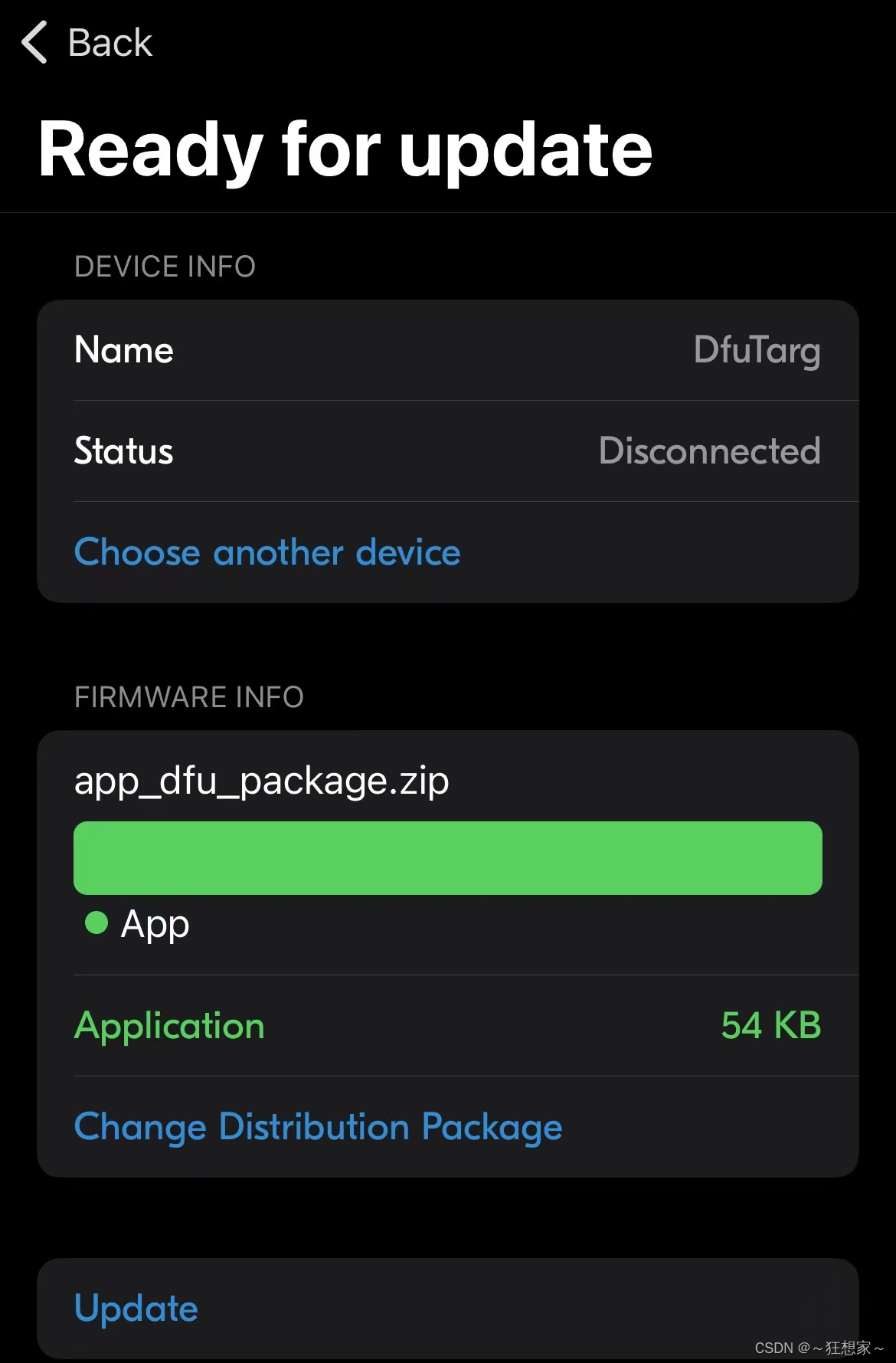
Task: Tap the App legend label
Action: [155, 924]
